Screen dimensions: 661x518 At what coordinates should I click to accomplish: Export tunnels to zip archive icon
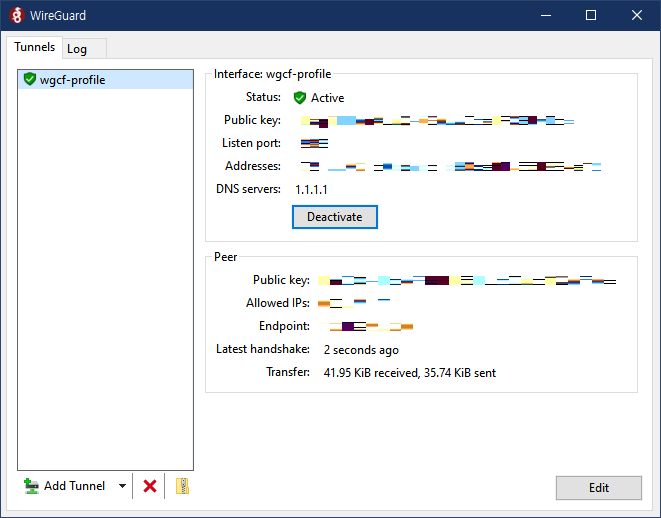tap(182, 486)
